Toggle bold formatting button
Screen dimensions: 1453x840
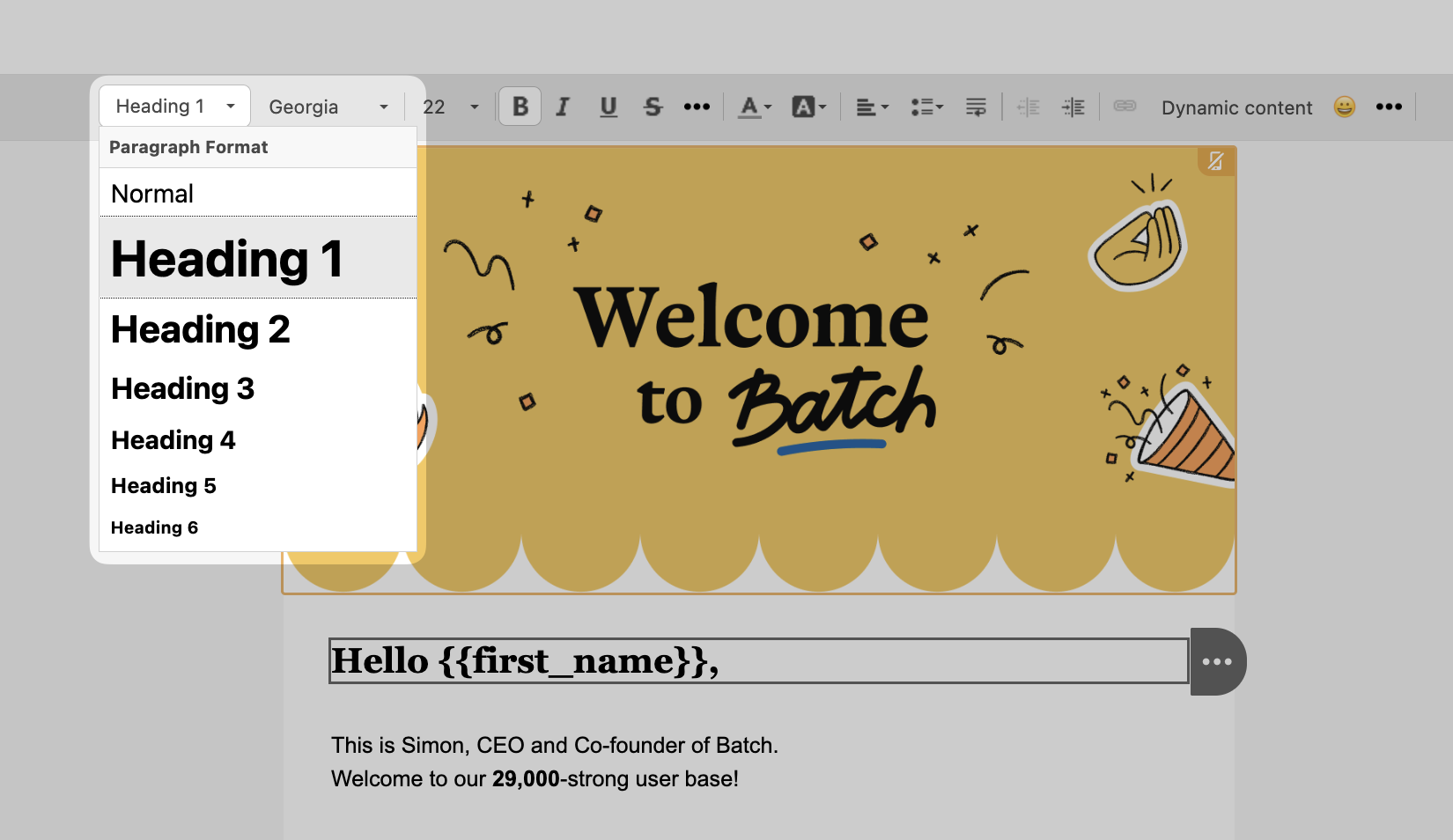(x=520, y=107)
